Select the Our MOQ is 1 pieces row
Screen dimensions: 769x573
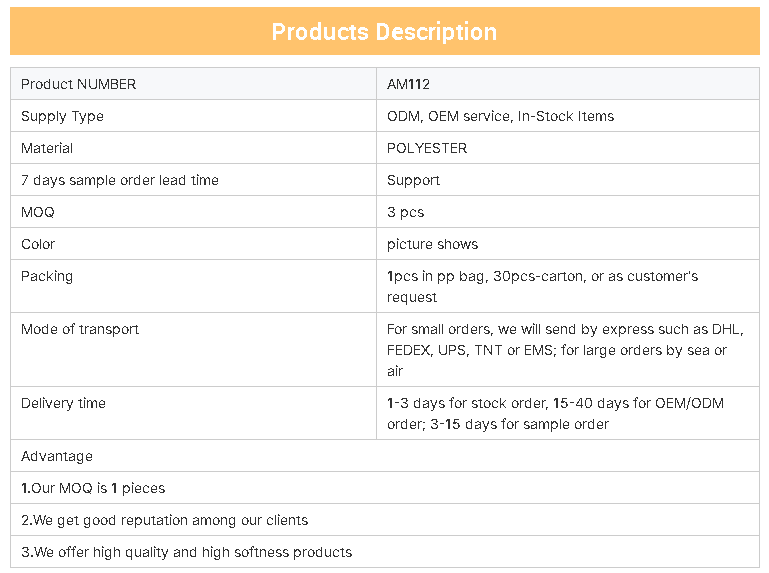click(x=385, y=488)
